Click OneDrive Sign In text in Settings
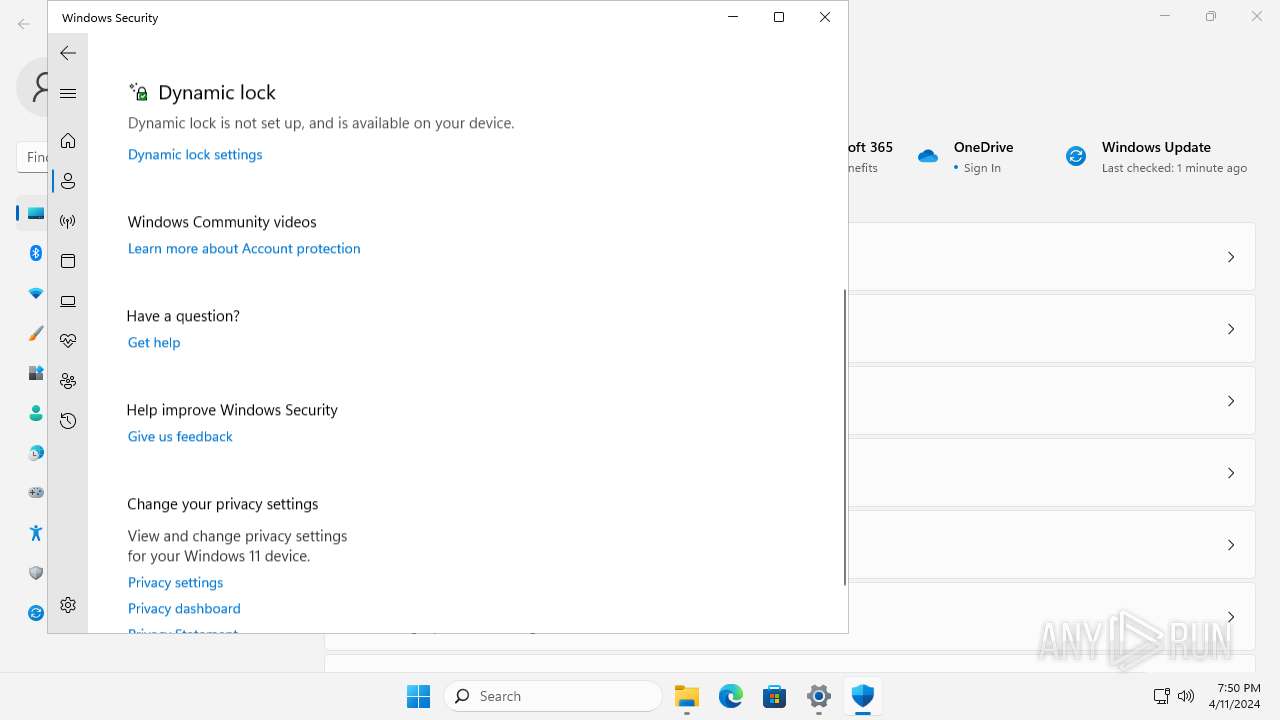Viewport: 1280px width, 720px height. 982,168
